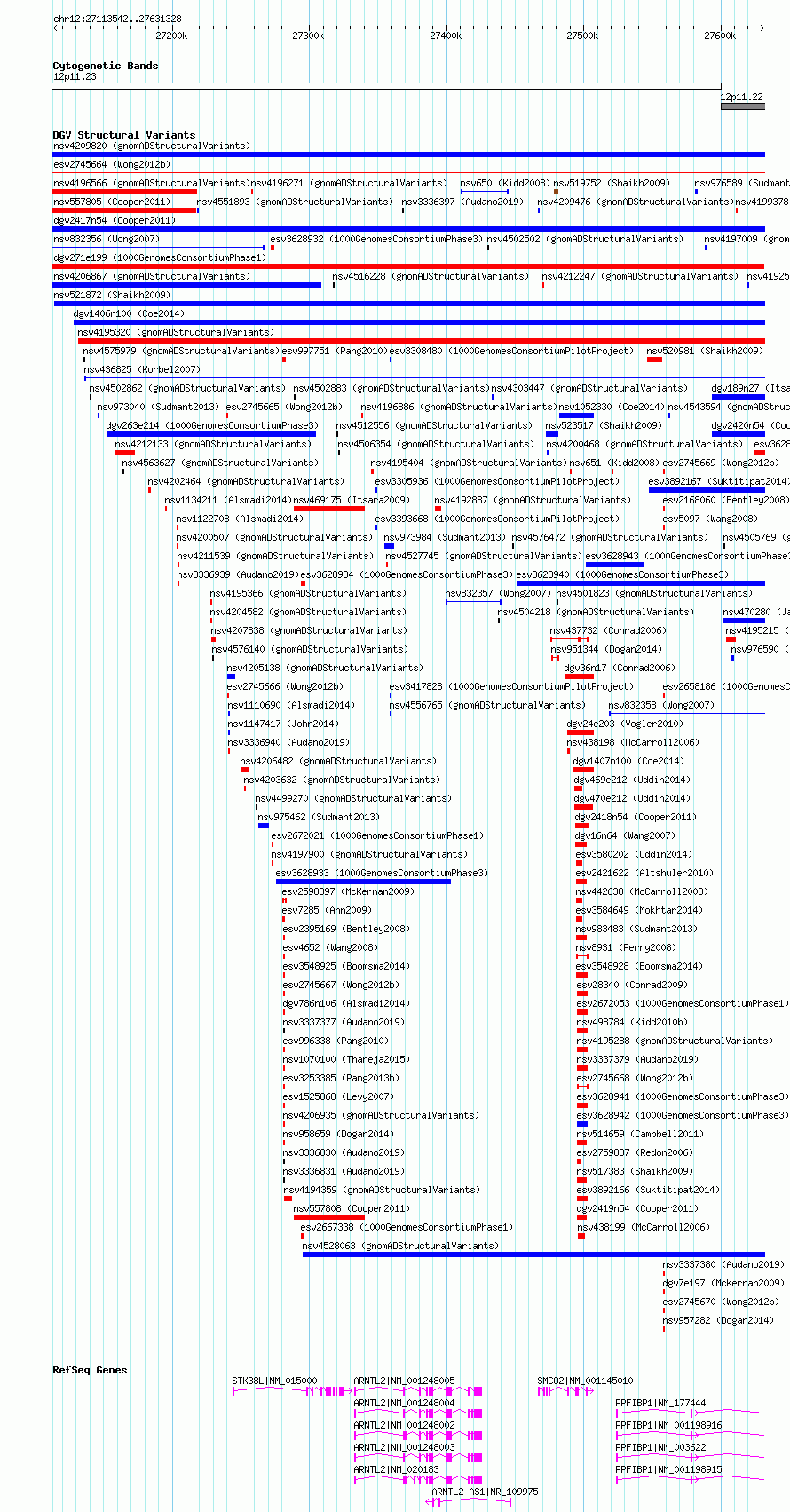Image resolution: width=790 pixels, height=1512 pixels.
Task: Select the 12p11.23 cytogenetic band
Action: point(387,85)
